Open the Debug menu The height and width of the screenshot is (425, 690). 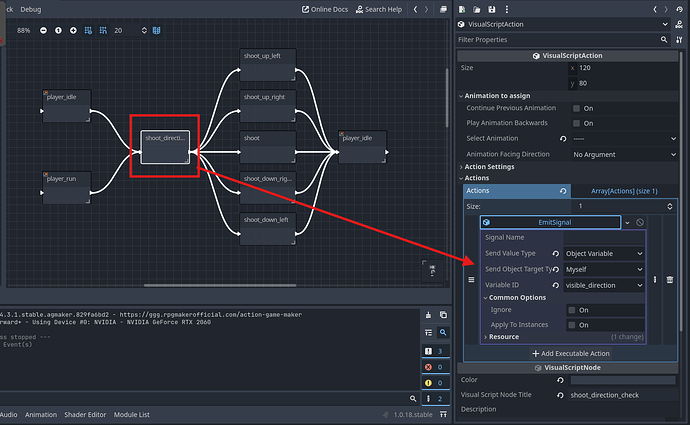[x=31, y=9]
